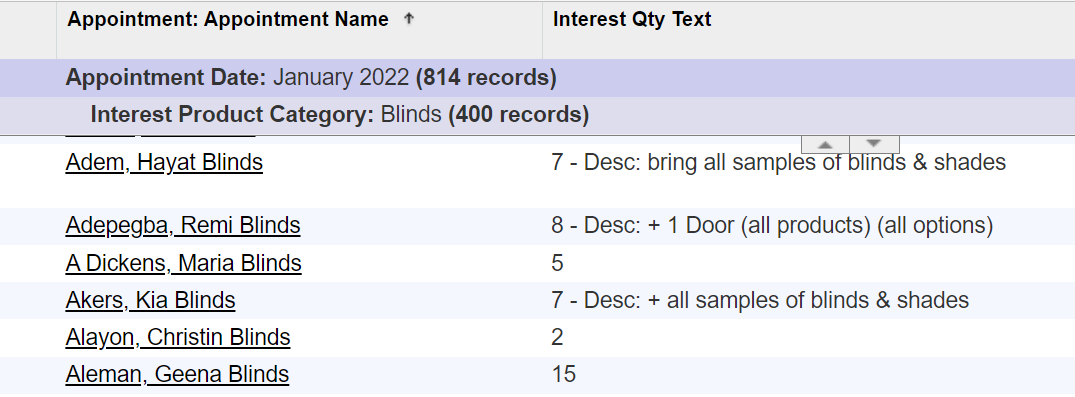Select the Interest Qty Text column header
Image resolution: width=1075 pixels, height=397 pixels.
pyautogui.click(x=632, y=19)
